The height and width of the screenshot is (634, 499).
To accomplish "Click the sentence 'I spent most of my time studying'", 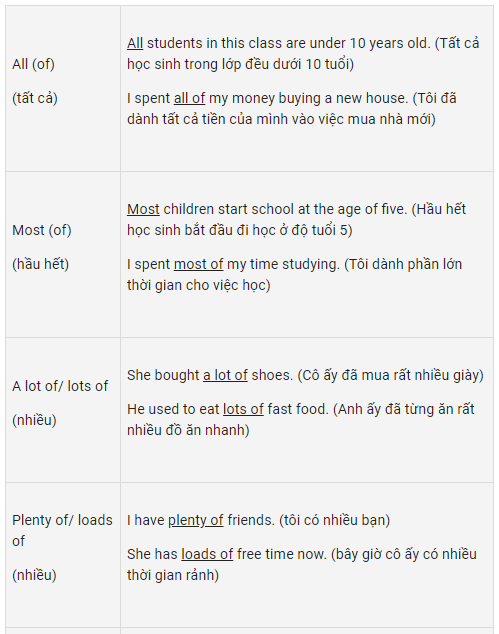I will pos(233,264).
